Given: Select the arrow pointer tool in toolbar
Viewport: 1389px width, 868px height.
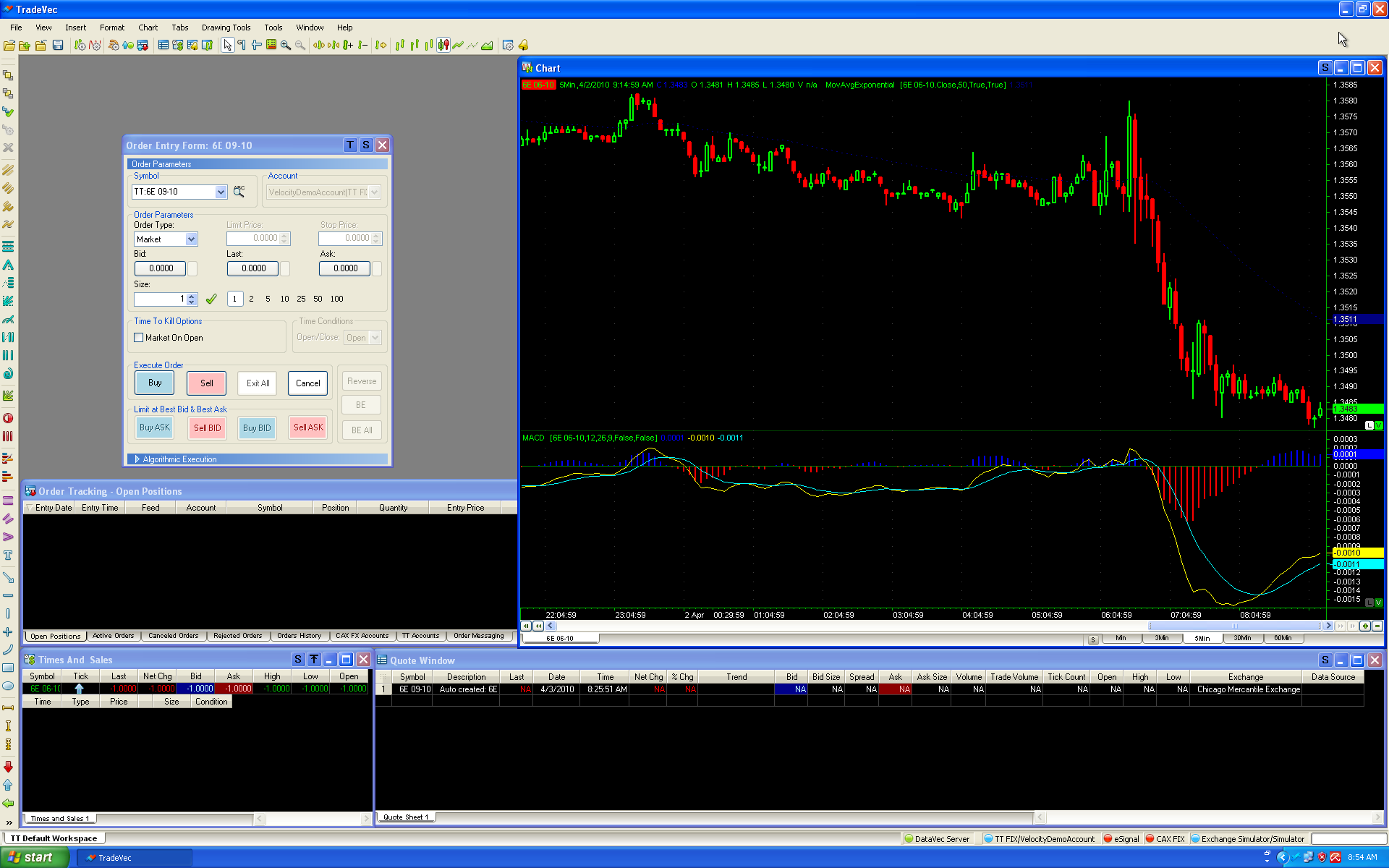Looking at the screenshot, I should (227, 46).
